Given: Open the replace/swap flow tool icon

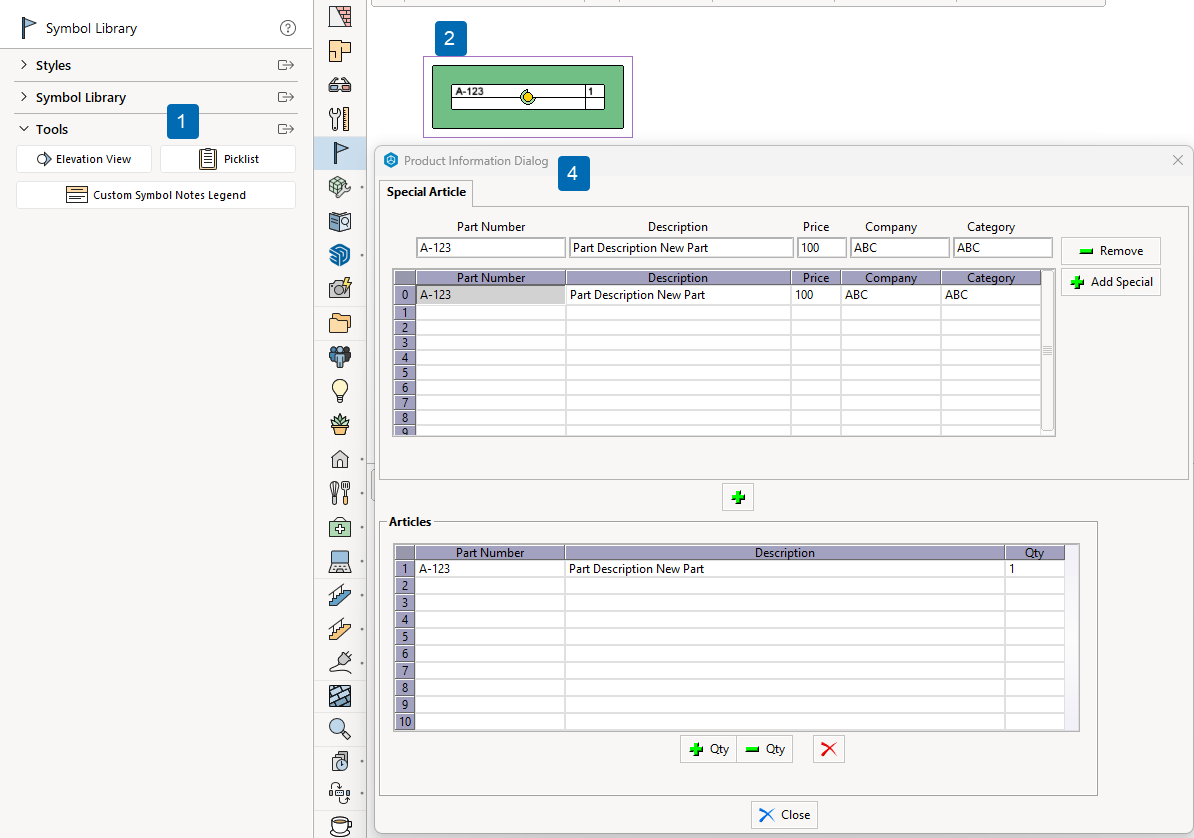Looking at the screenshot, I should [340, 793].
